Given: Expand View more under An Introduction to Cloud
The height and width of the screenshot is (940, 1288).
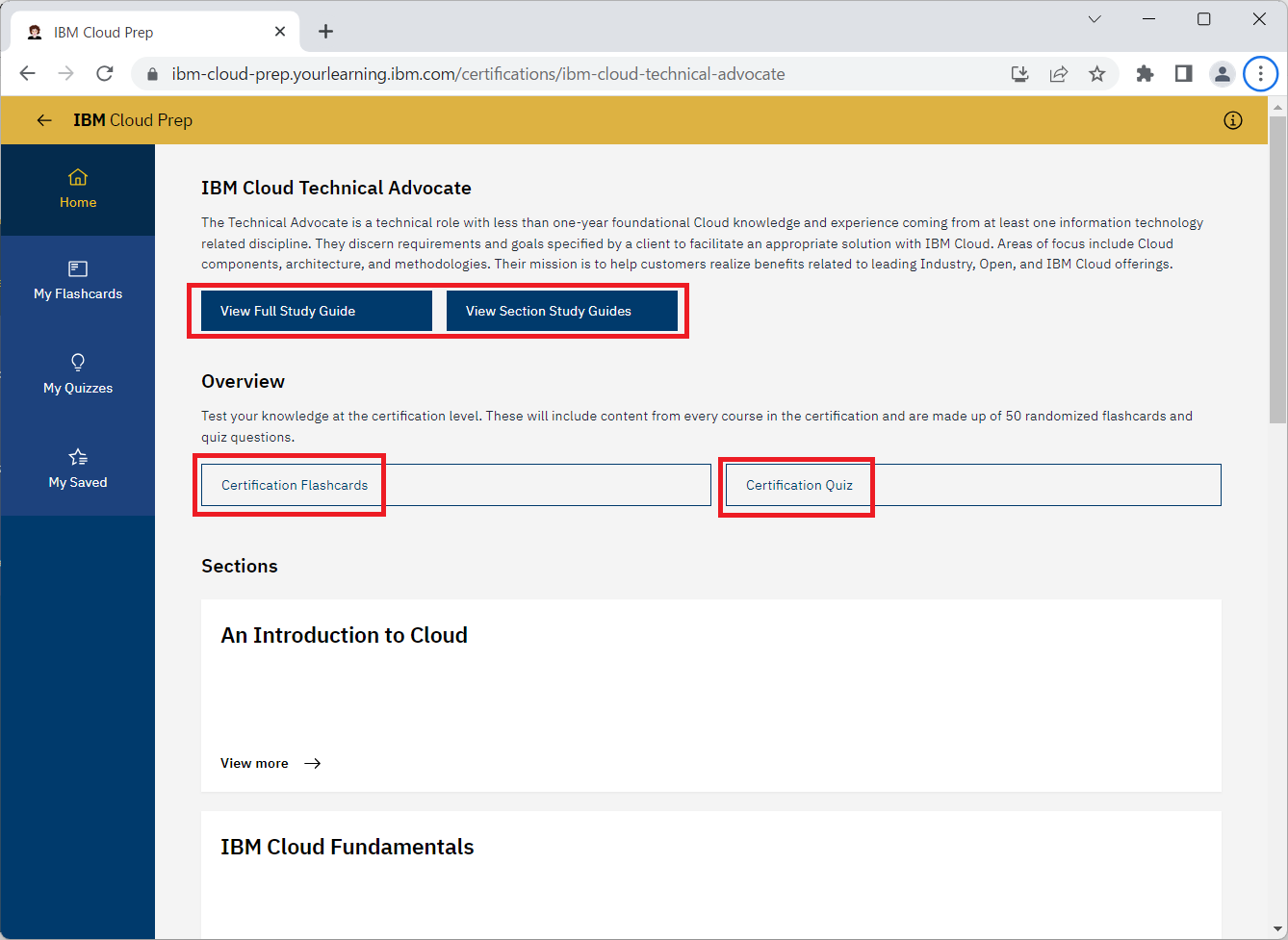Looking at the screenshot, I should pyautogui.click(x=255, y=762).
